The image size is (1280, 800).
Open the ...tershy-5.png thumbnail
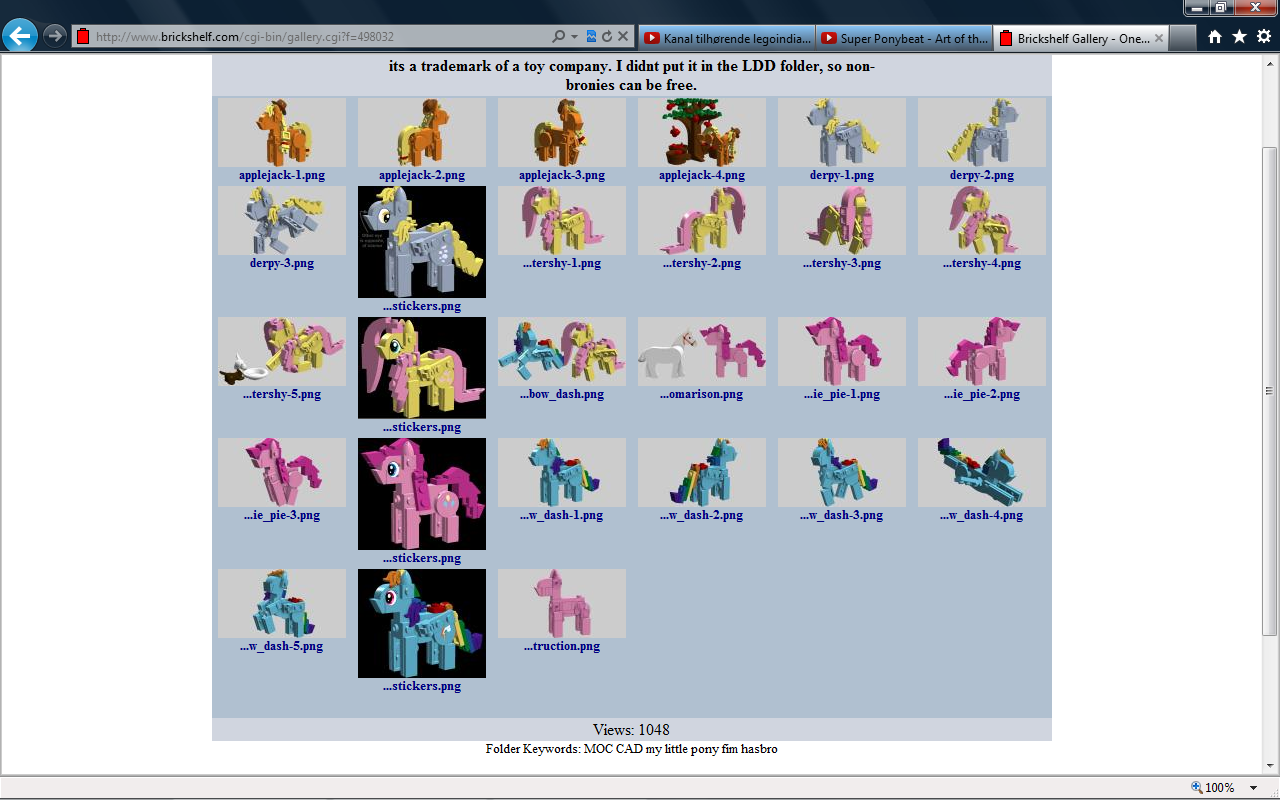(282, 351)
